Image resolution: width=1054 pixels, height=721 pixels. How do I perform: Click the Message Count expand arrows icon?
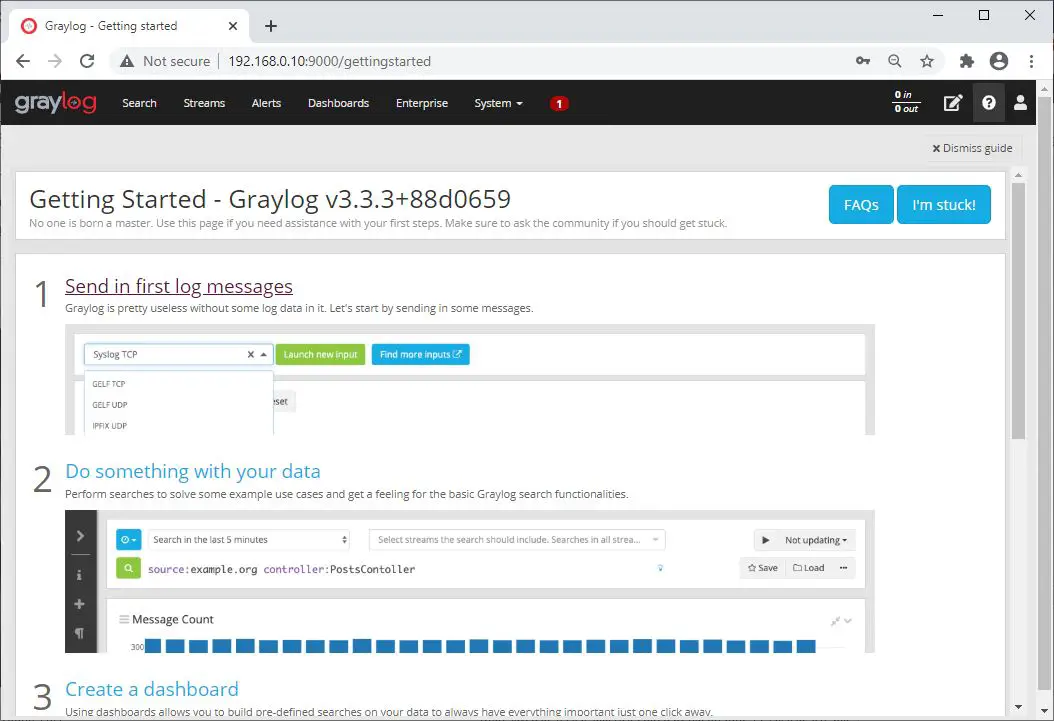coord(835,621)
